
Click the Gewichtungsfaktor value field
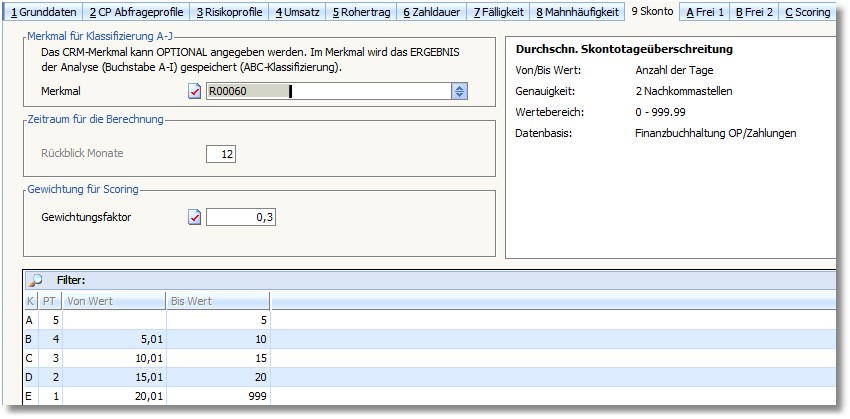click(241, 217)
